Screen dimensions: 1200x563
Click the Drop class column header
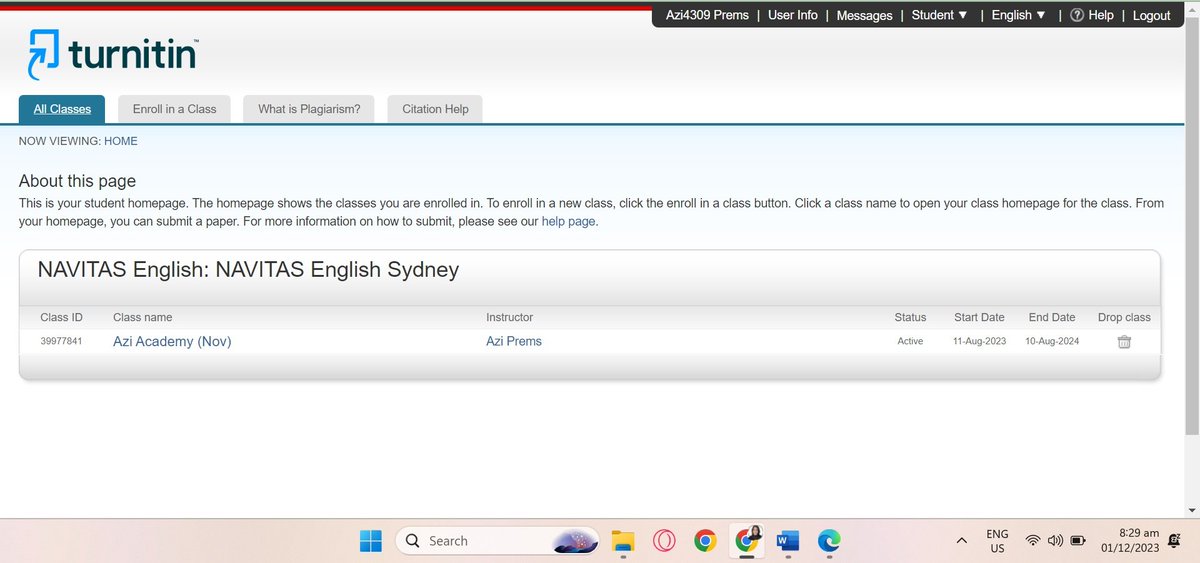[1124, 317]
